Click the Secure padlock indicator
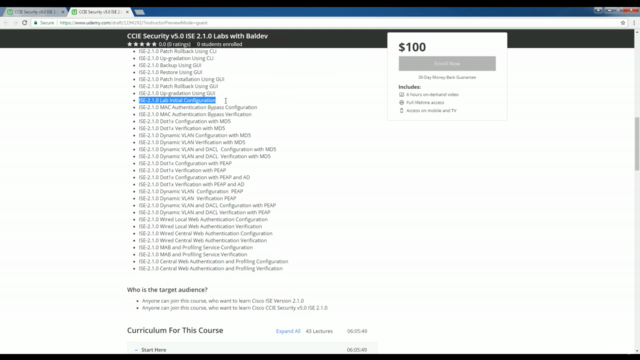The image size is (640, 360). tap(44, 23)
